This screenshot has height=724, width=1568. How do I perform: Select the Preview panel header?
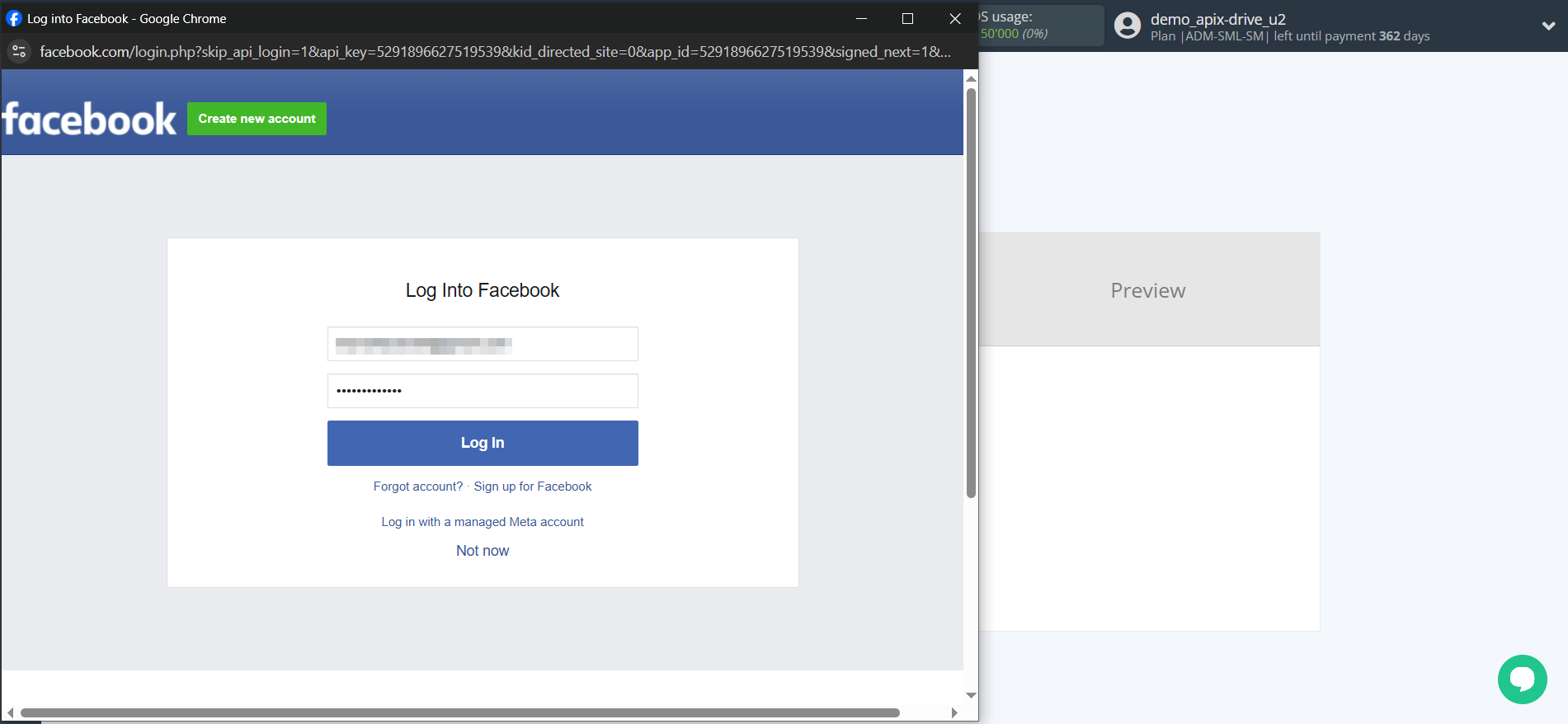tap(1147, 290)
